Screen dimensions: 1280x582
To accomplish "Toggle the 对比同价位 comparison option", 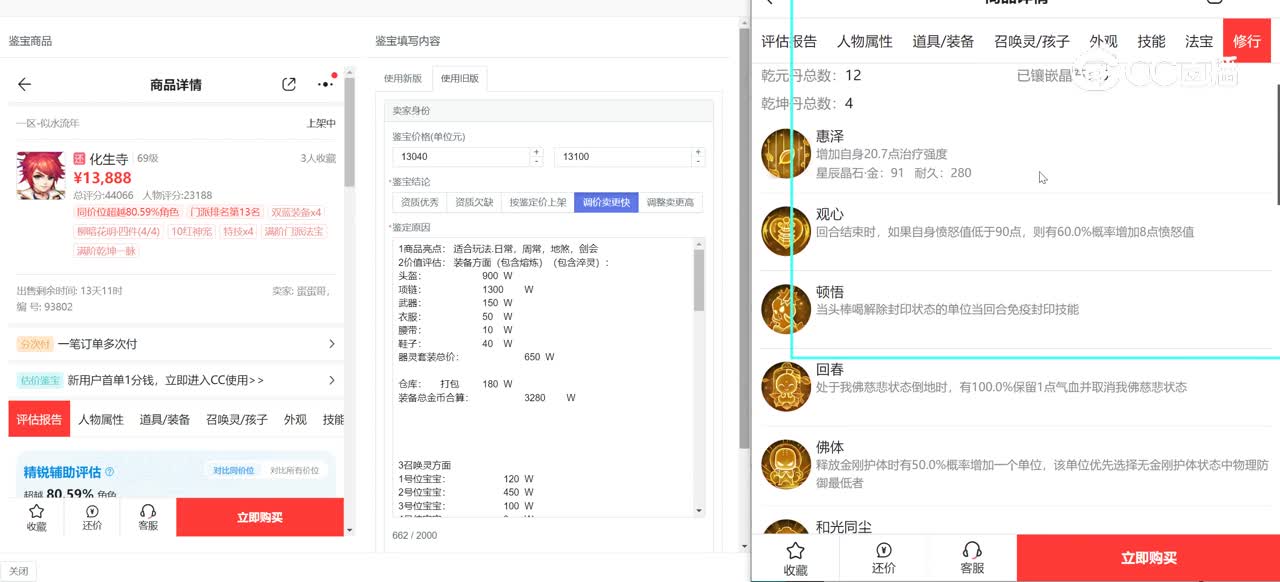I will coord(234,470).
